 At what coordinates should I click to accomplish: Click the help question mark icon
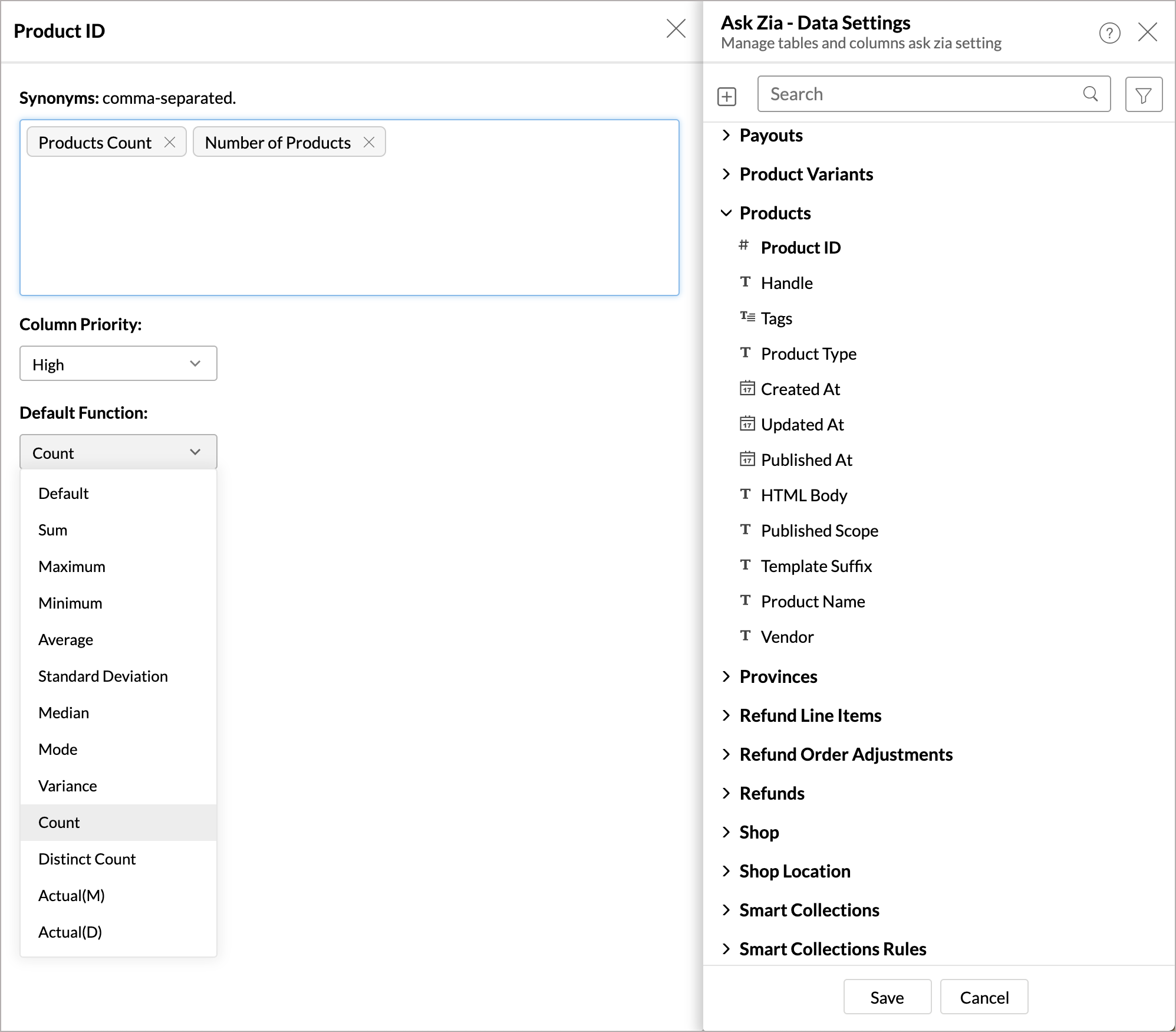1109,33
